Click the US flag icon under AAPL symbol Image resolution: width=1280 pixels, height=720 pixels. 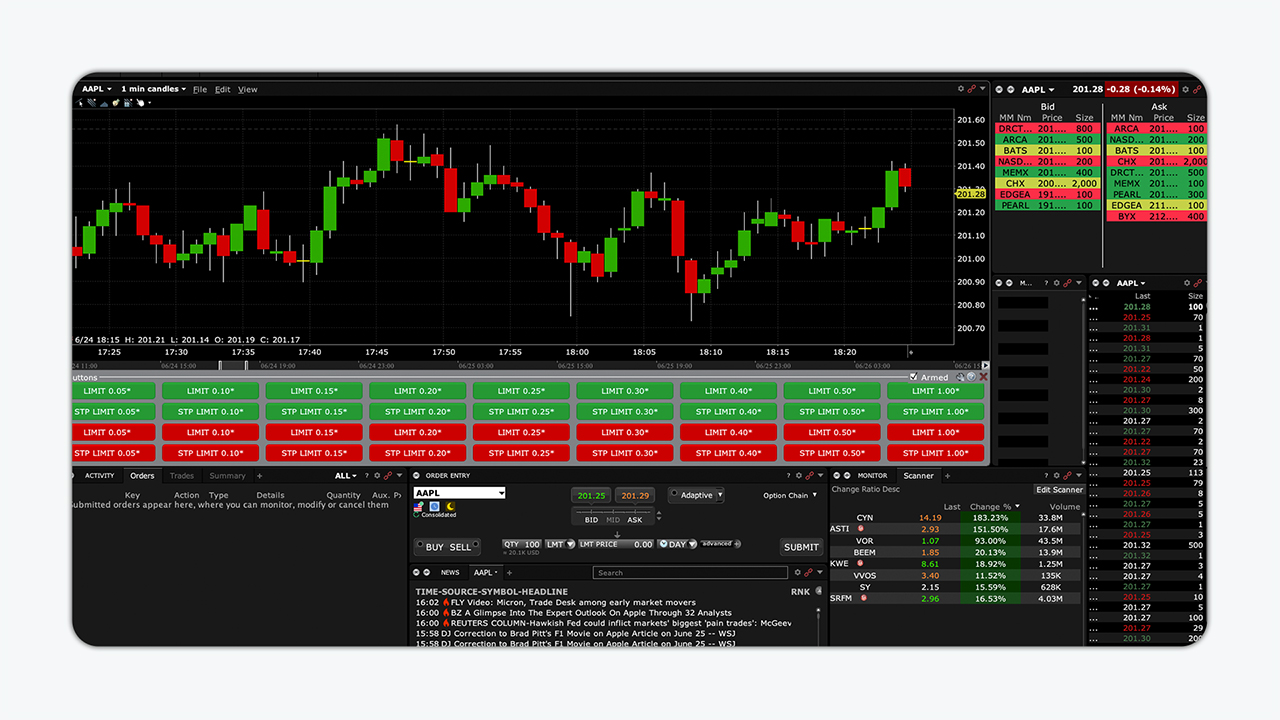pyautogui.click(x=418, y=507)
